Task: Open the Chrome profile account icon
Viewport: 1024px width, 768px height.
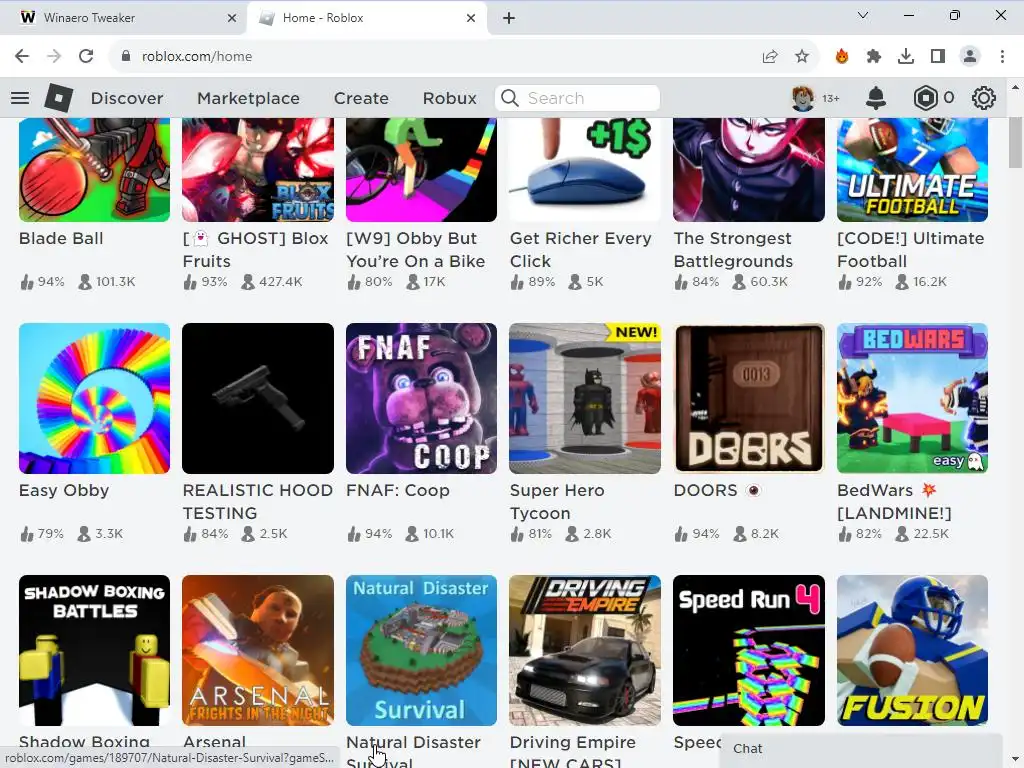Action: [x=970, y=56]
